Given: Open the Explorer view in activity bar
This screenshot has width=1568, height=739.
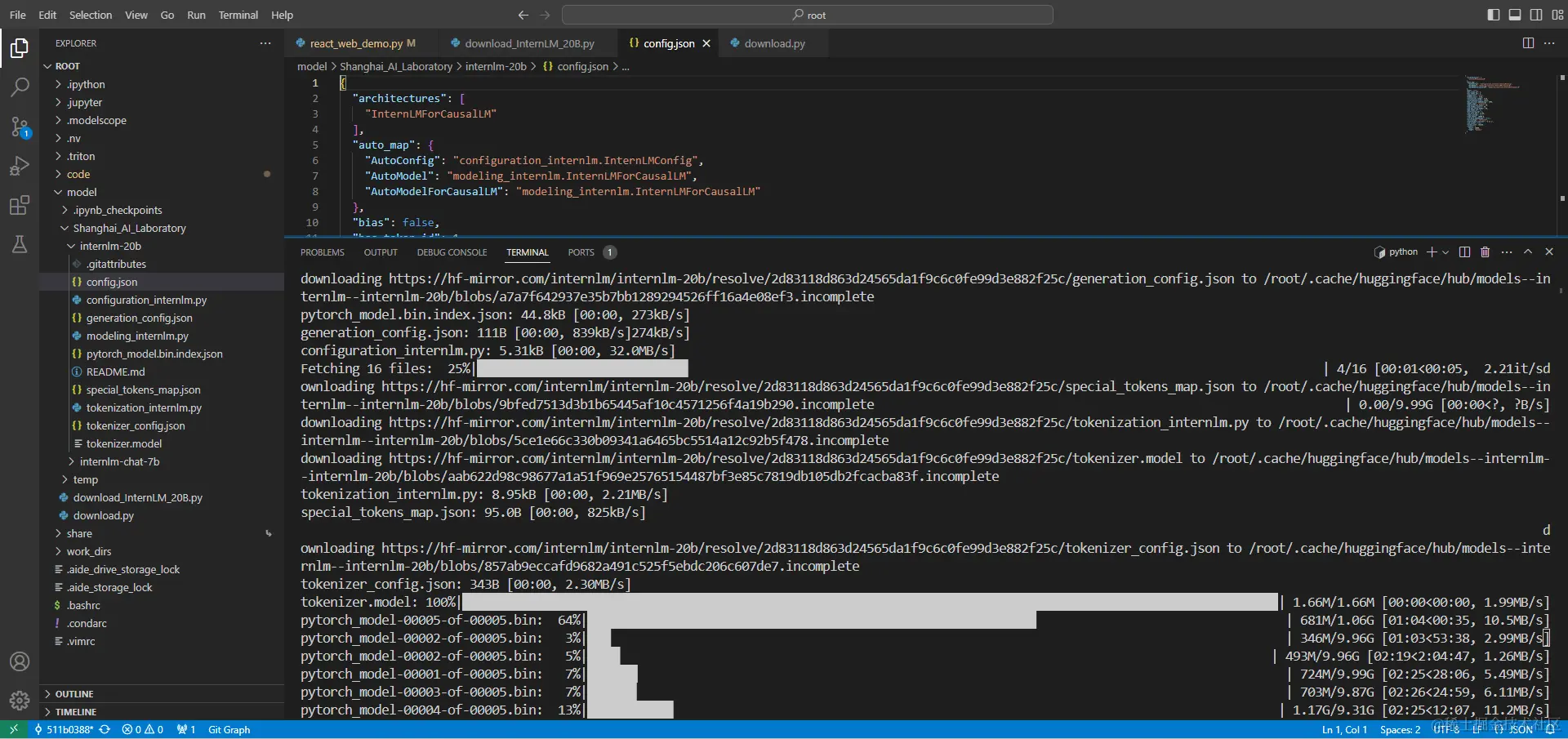Looking at the screenshot, I should tap(20, 49).
